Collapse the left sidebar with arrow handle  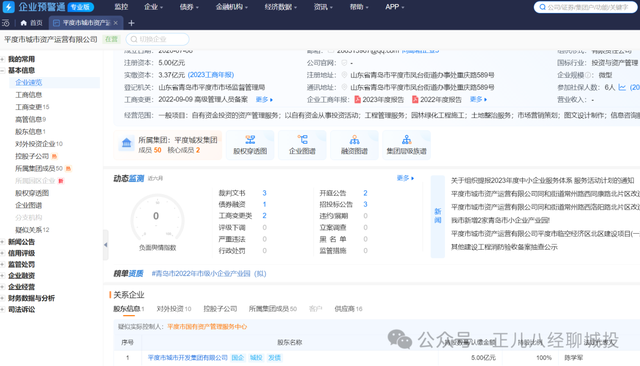[106, 245]
